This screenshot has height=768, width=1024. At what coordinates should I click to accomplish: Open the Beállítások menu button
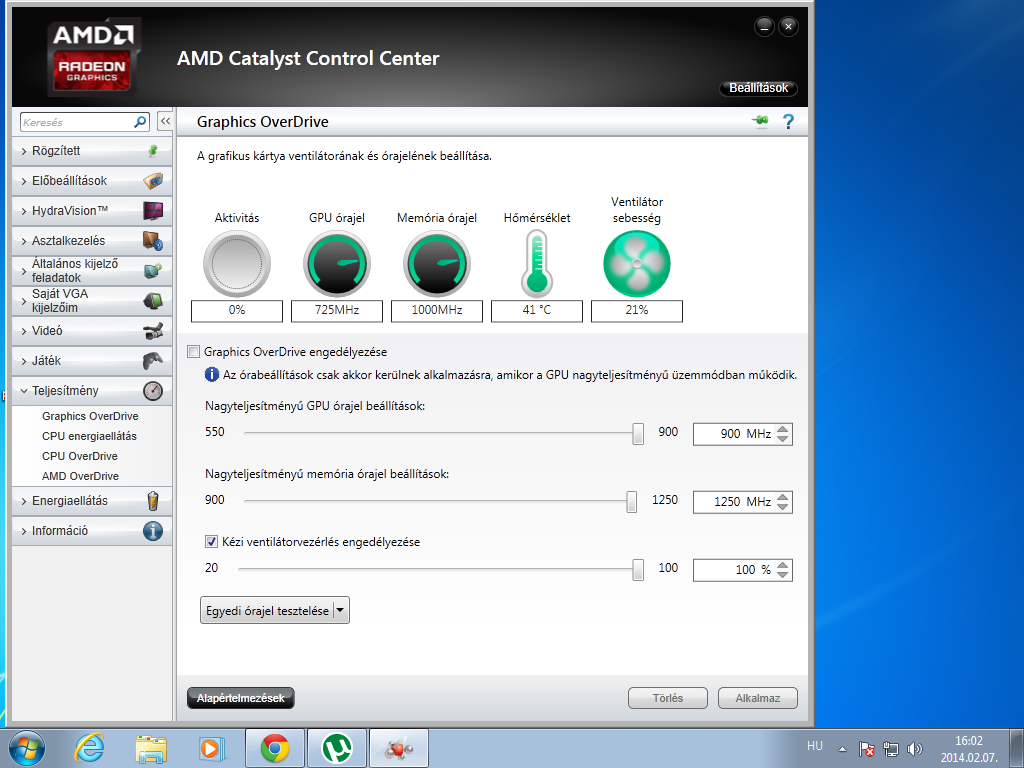(x=758, y=88)
